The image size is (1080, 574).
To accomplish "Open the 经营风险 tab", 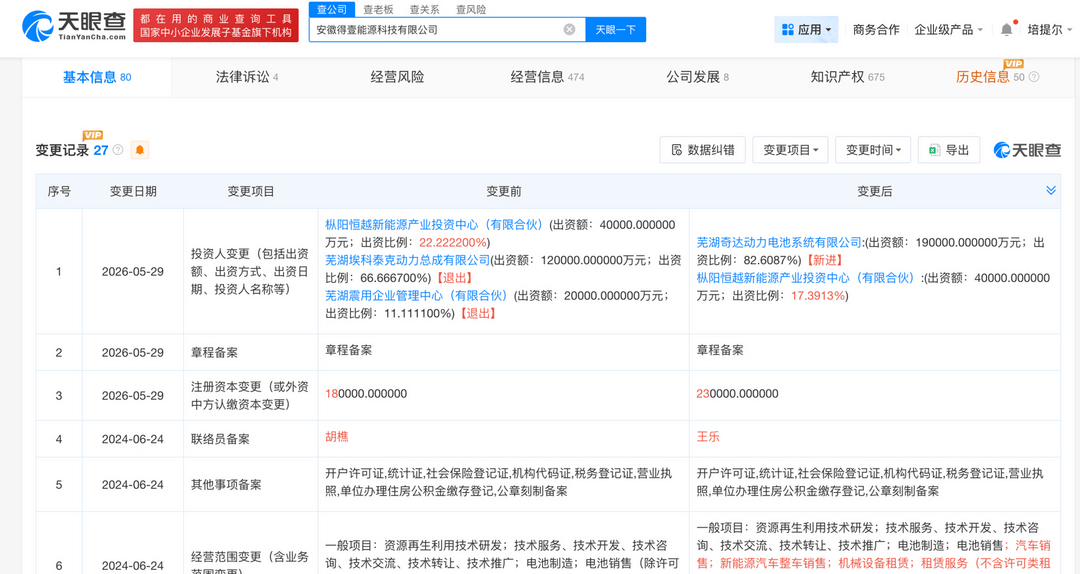I will tap(397, 77).
